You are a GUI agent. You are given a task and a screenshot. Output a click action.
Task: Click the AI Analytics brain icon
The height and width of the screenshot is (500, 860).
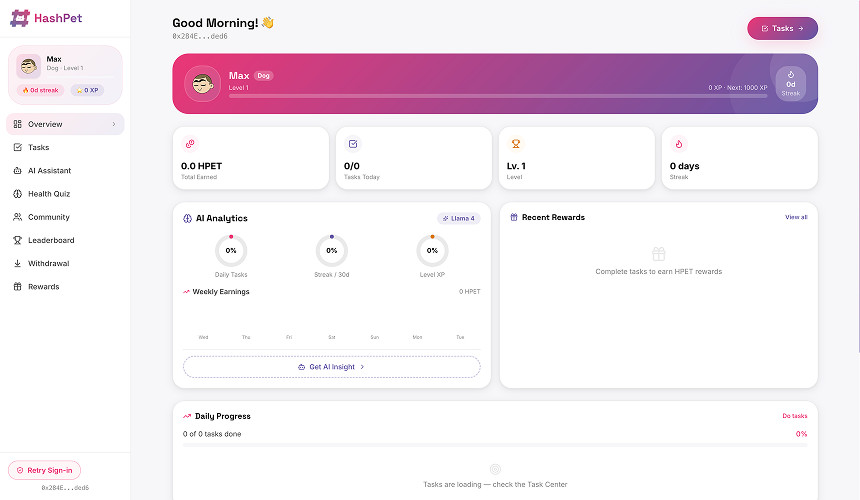coord(187,218)
